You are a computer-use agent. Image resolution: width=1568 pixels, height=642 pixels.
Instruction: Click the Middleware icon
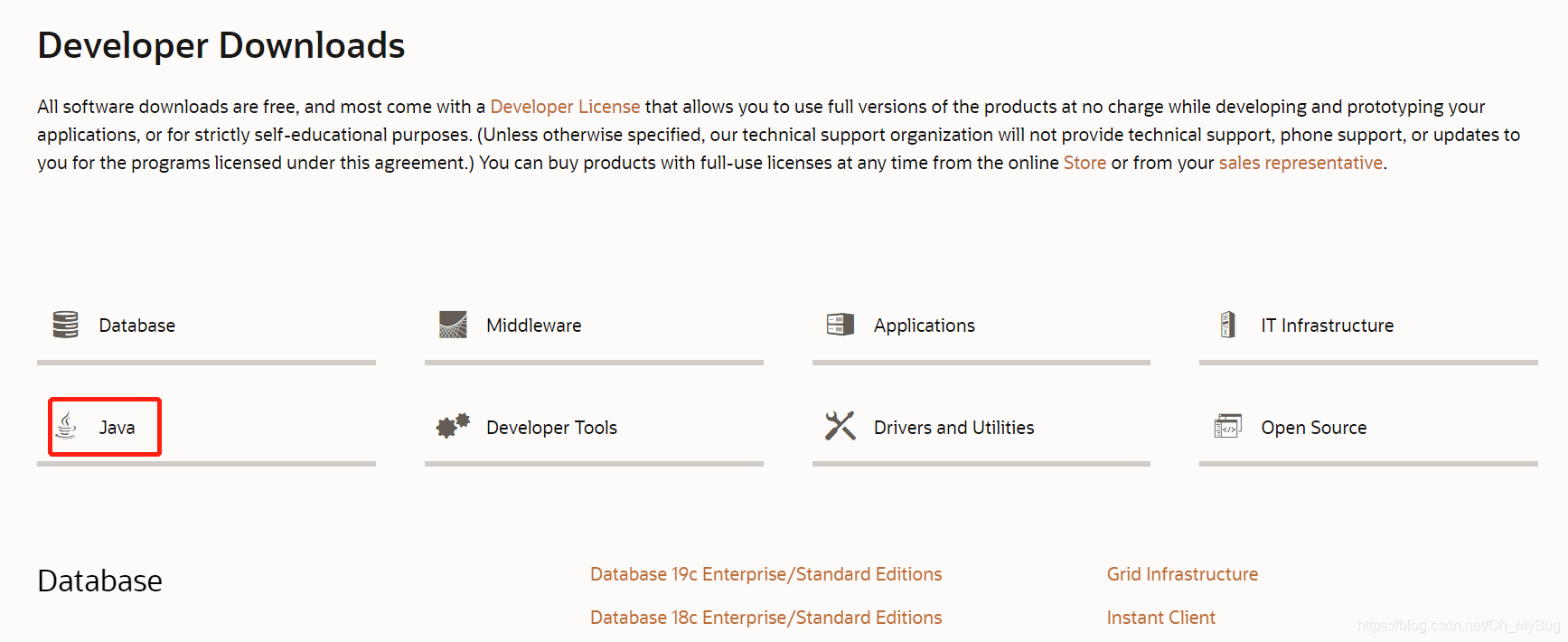point(453,325)
